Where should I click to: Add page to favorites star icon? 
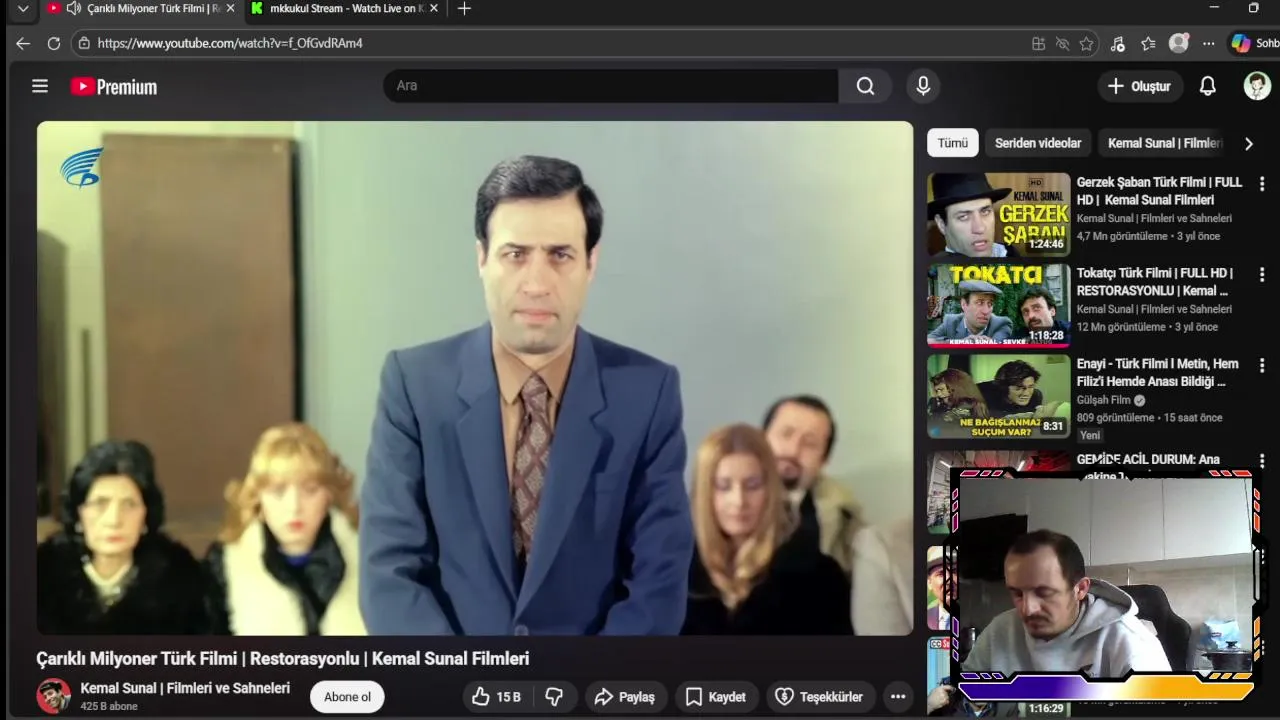point(1086,43)
